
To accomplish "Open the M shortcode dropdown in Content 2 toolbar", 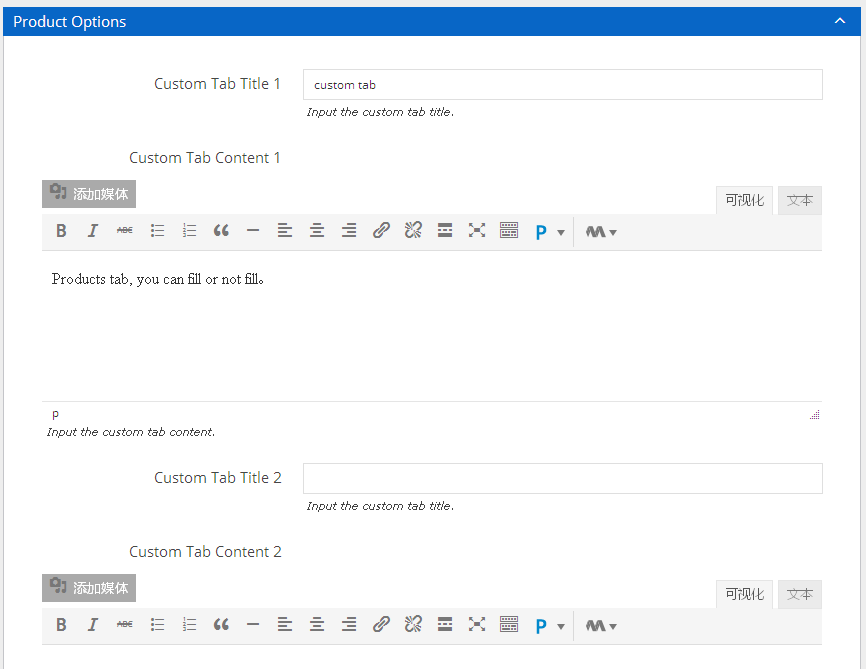I will [x=601, y=626].
